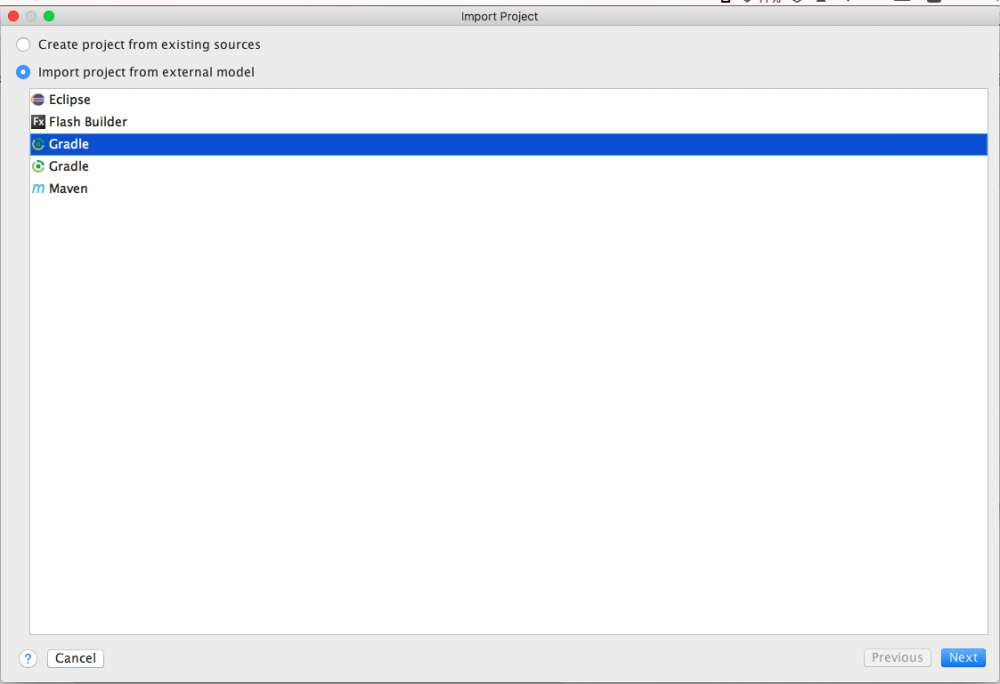
Task: Open help with the question mark button
Action: [x=28, y=658]
